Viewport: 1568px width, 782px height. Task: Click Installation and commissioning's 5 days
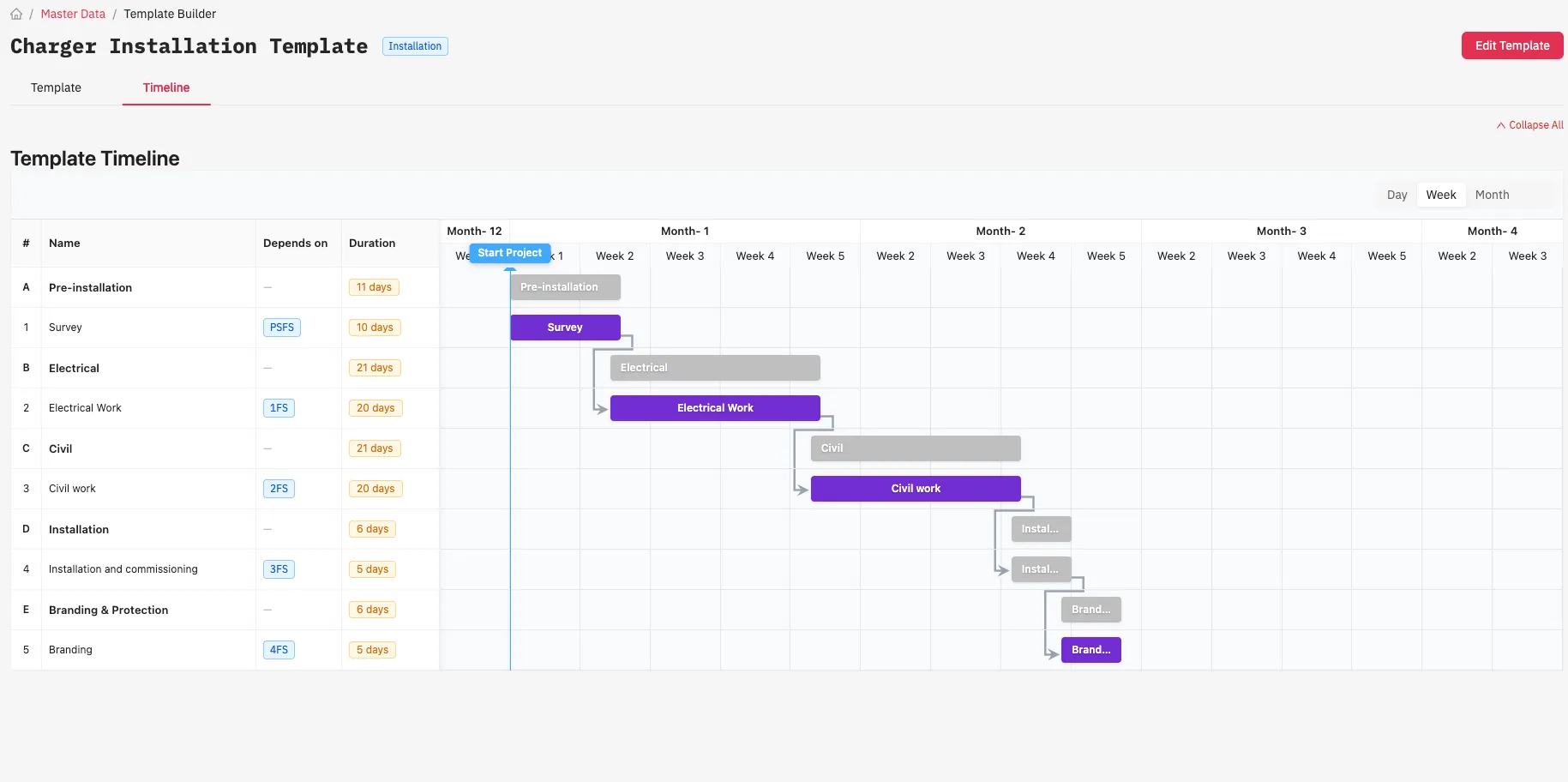click(x=372, y=569)
